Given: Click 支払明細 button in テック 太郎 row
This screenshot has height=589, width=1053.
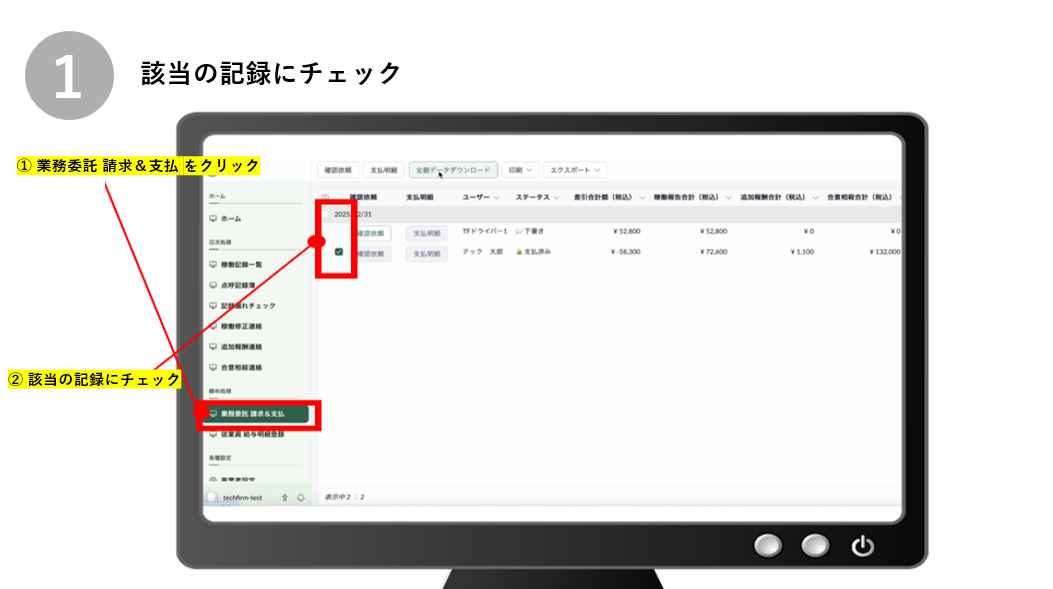Looking at the screenshot, I should (x=426, y=253).
